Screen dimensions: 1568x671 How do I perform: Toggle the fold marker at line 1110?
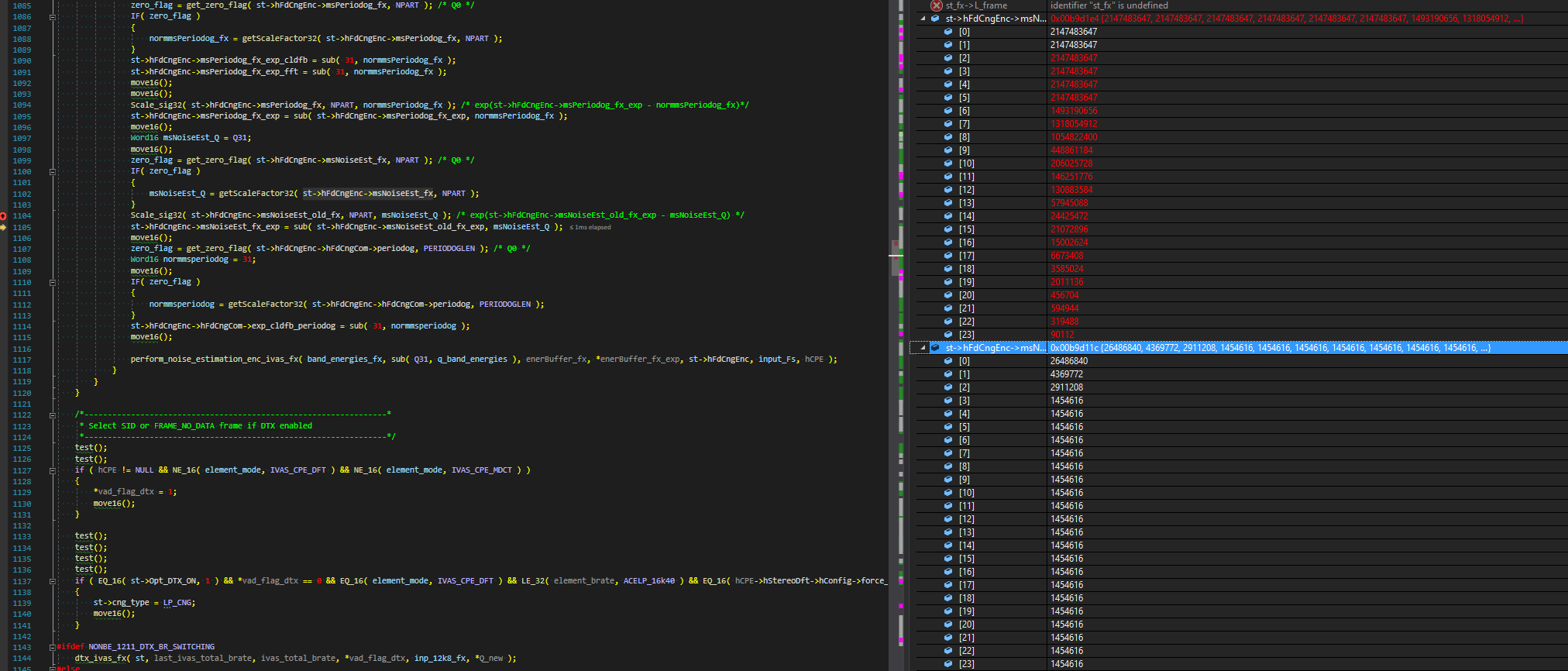coord(53,282)
